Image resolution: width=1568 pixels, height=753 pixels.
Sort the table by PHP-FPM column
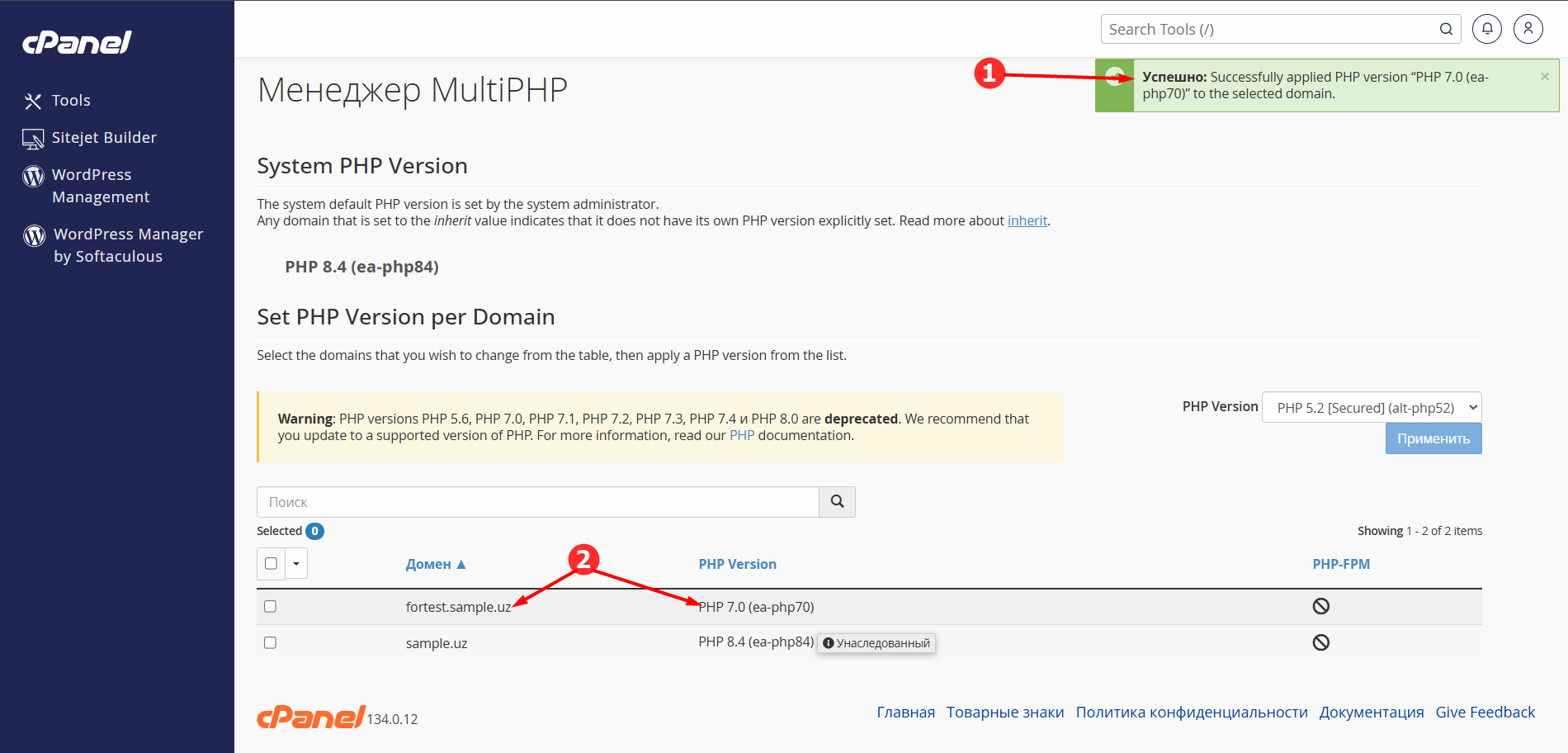(x=1341, y=564)
